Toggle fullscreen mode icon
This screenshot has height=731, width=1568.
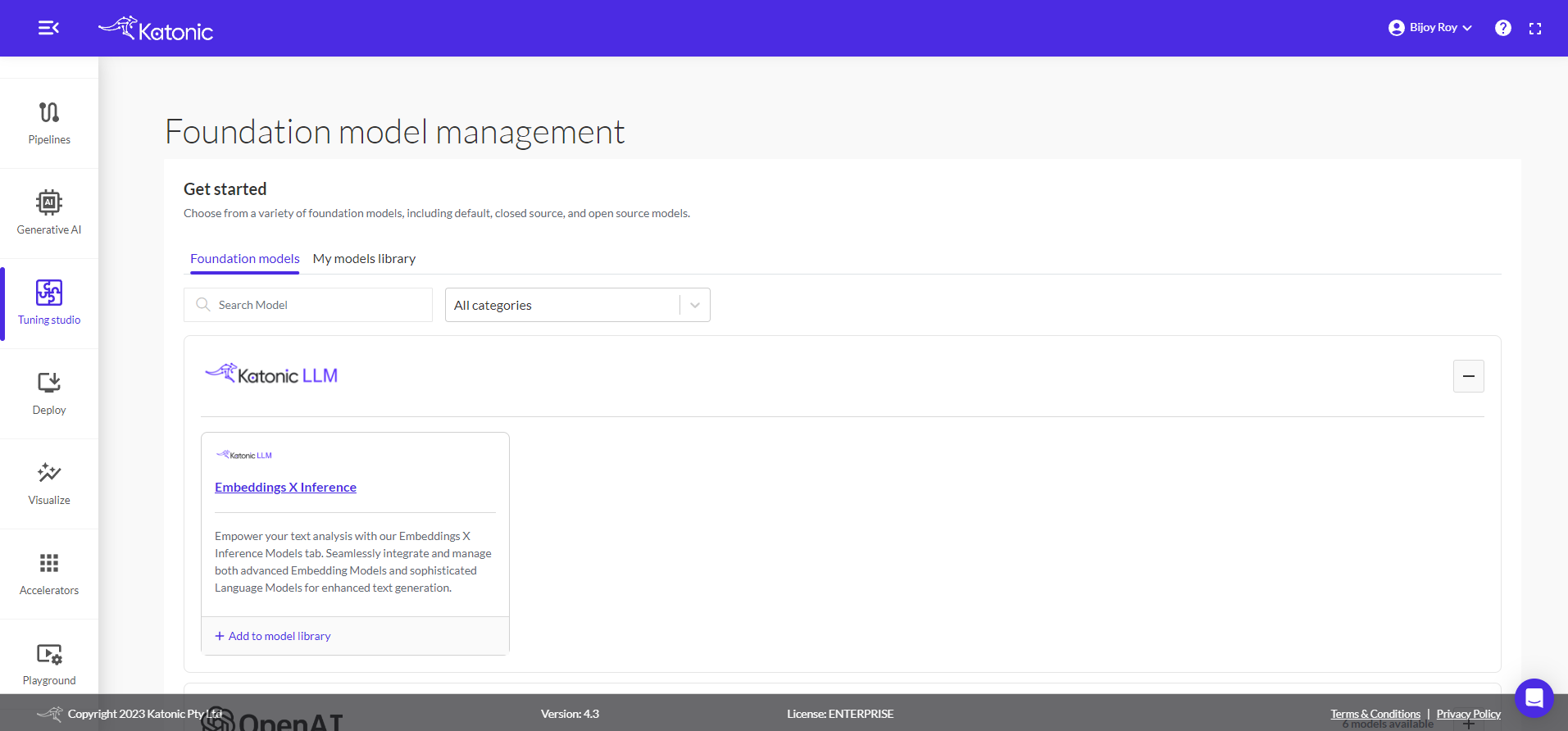point(1535,28)
